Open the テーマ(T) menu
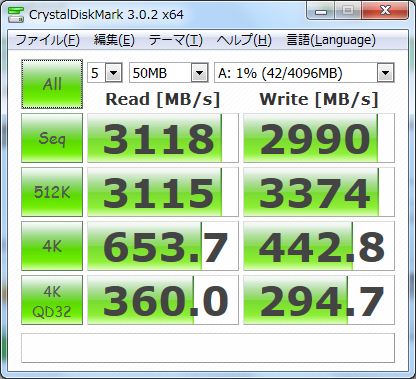 [176, 40]
